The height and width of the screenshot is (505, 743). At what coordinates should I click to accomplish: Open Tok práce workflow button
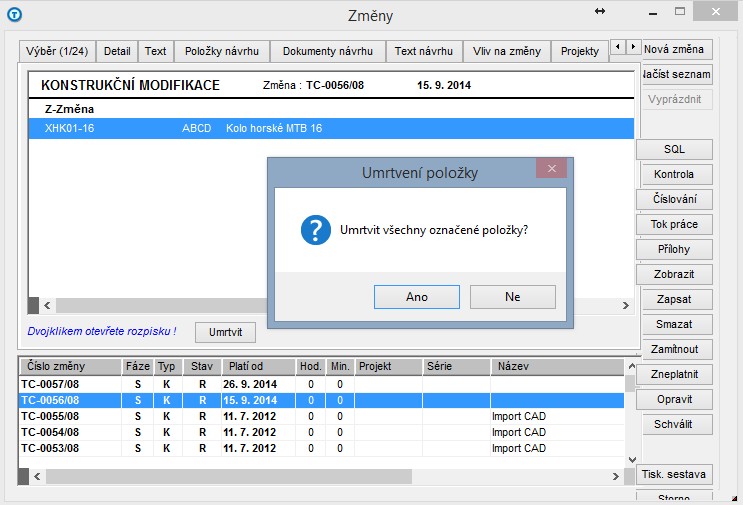674,224
